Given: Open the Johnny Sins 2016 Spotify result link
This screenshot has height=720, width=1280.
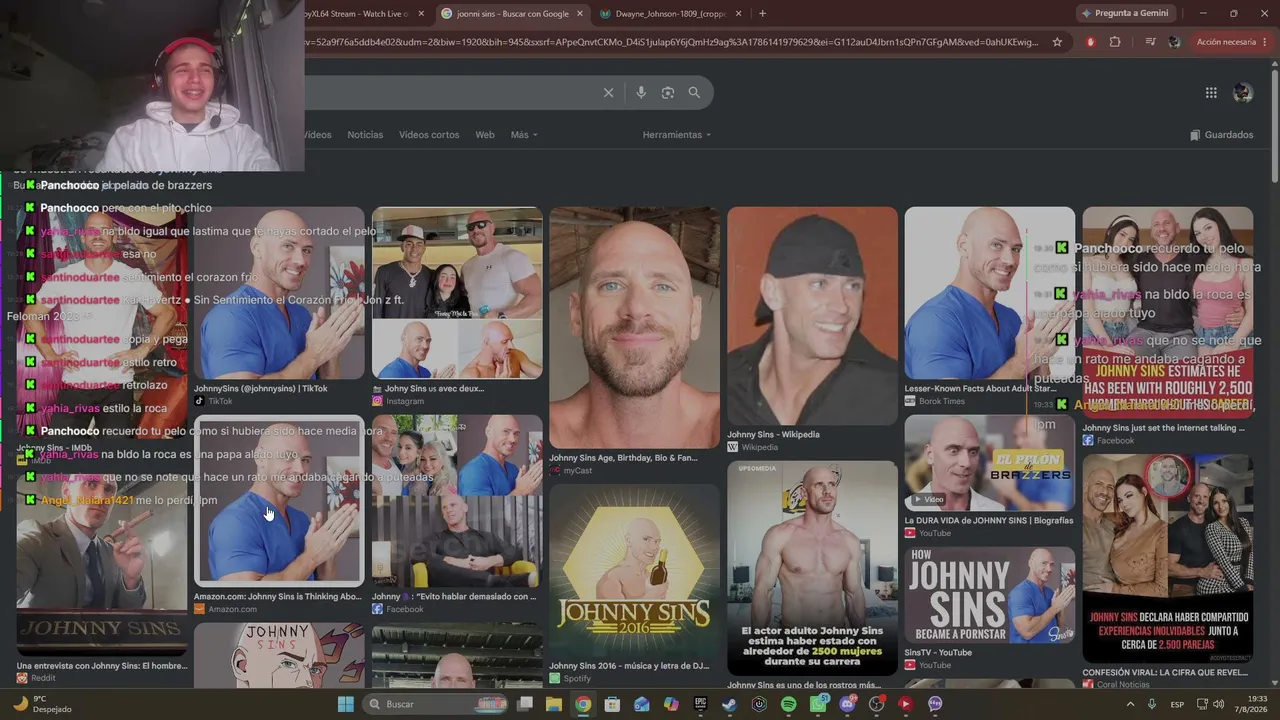Looking at the screenshot, I should pos(629,666).
